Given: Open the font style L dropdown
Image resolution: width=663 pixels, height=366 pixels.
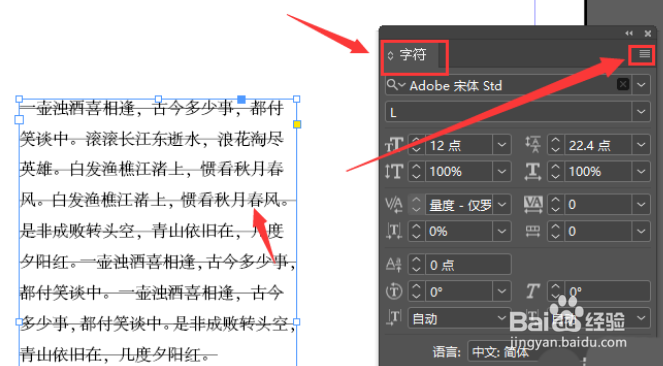Looking at the screenshot, I should [x=641, y=112].
